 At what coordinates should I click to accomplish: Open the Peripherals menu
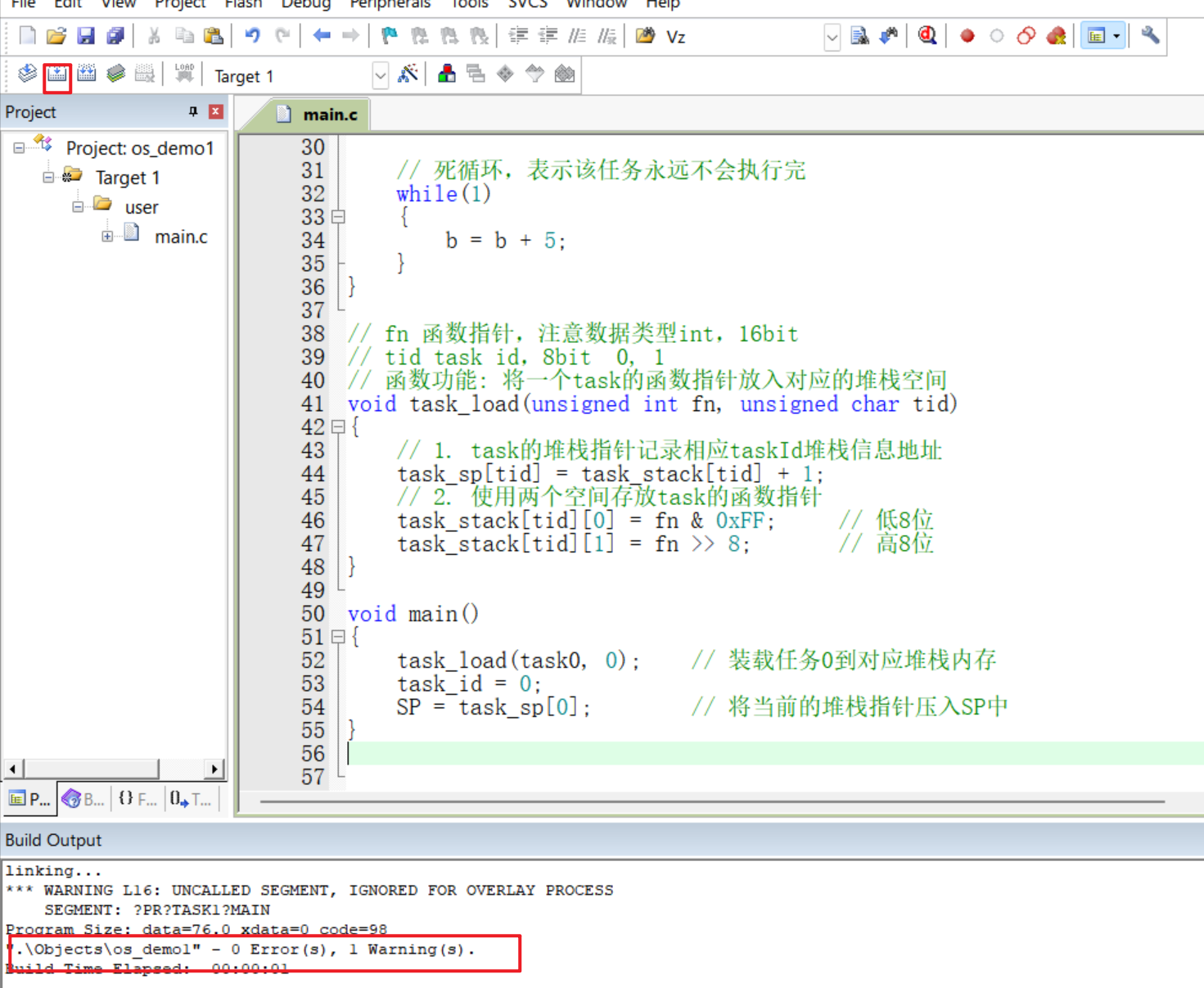[x=390, y=4]
